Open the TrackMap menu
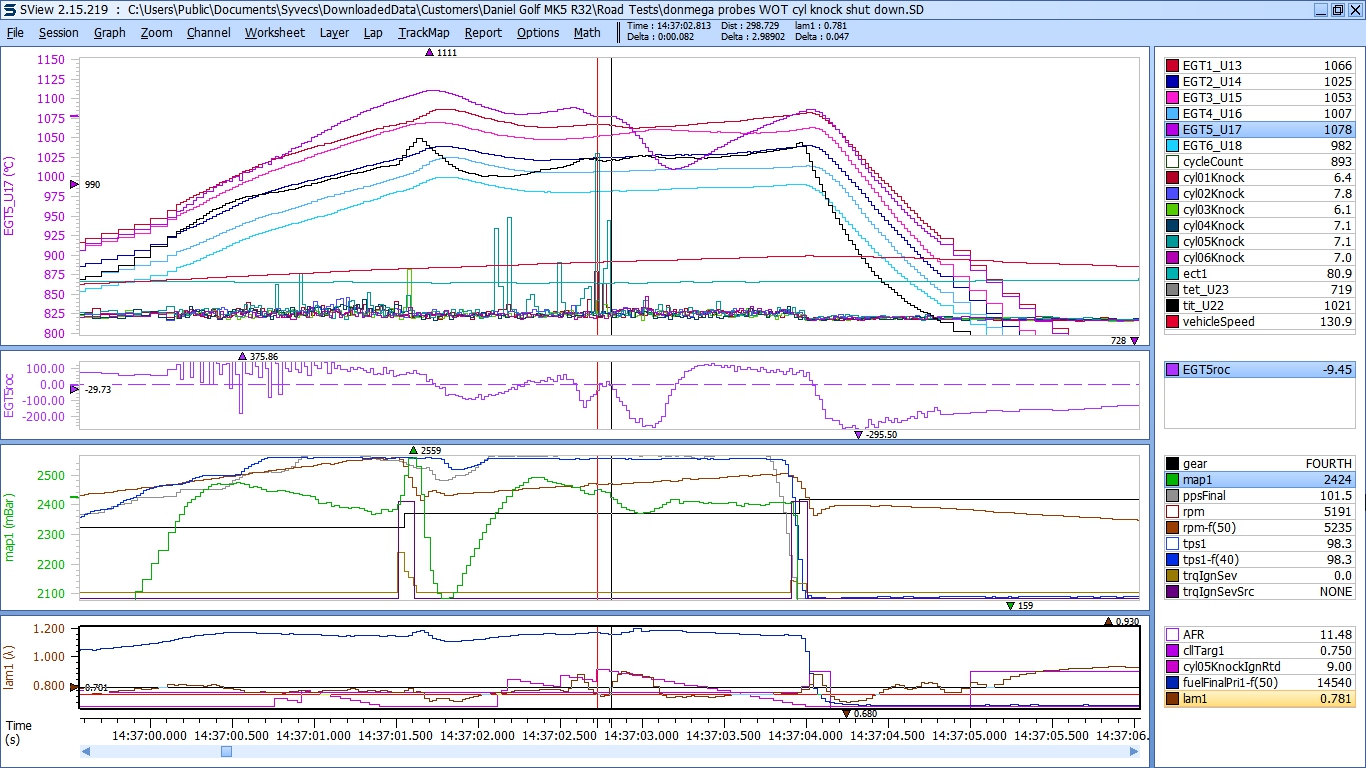The image size is (1366, 768). click(x=423, y=32)
